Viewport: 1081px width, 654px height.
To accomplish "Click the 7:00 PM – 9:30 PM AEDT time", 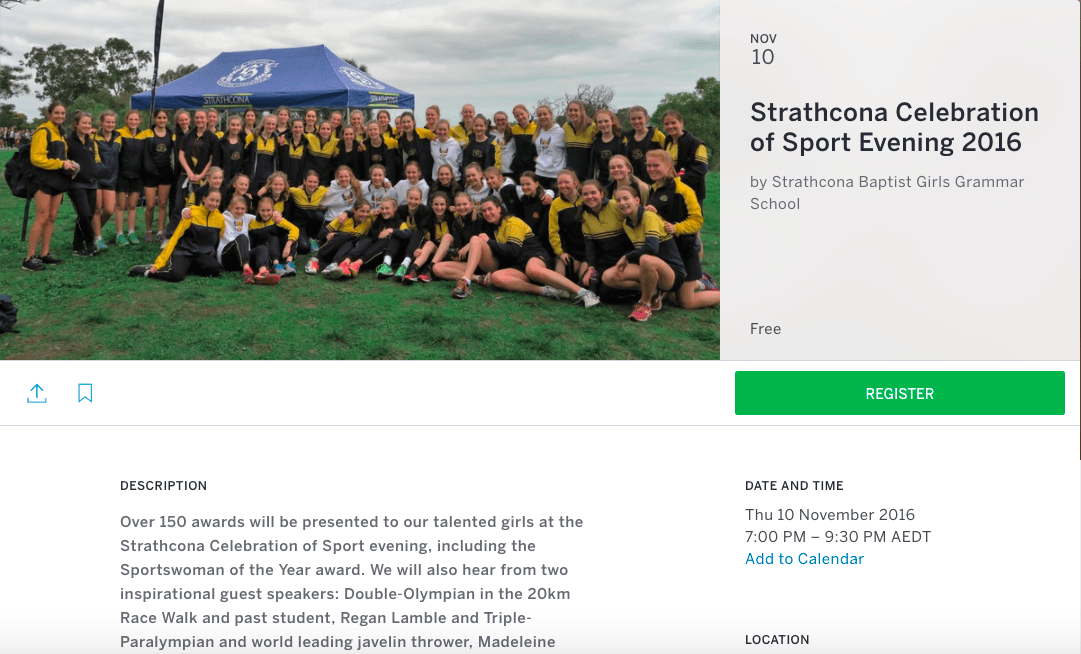I will point(838,537).
